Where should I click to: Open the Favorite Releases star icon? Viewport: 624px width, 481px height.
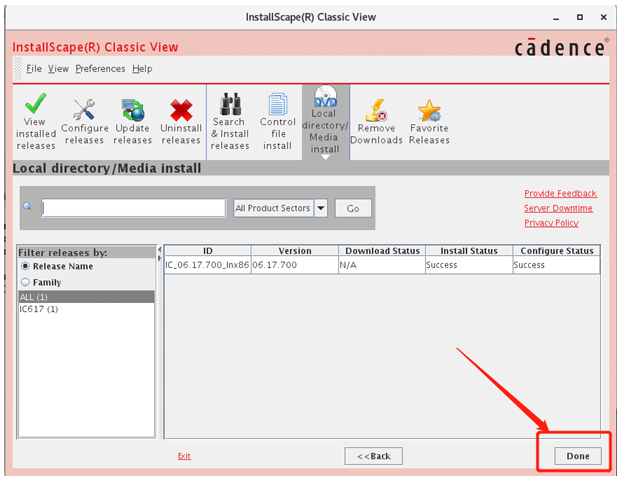[429, 119]
